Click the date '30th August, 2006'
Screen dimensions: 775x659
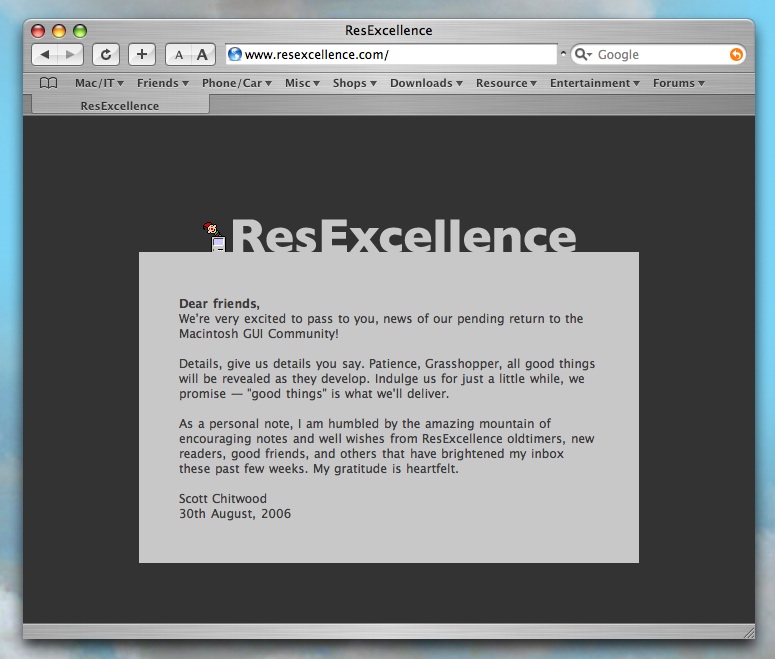235,514
